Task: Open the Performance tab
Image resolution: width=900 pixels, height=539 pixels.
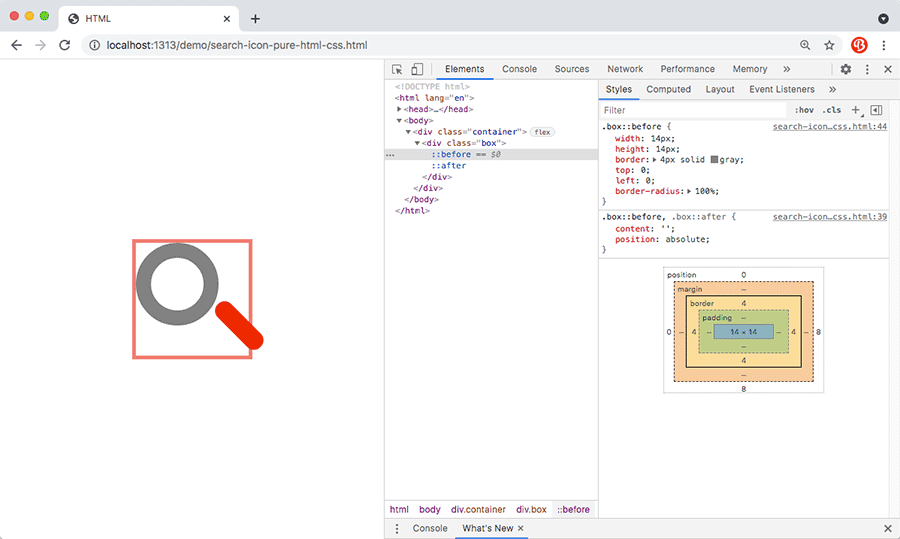Action: point(687,69)
